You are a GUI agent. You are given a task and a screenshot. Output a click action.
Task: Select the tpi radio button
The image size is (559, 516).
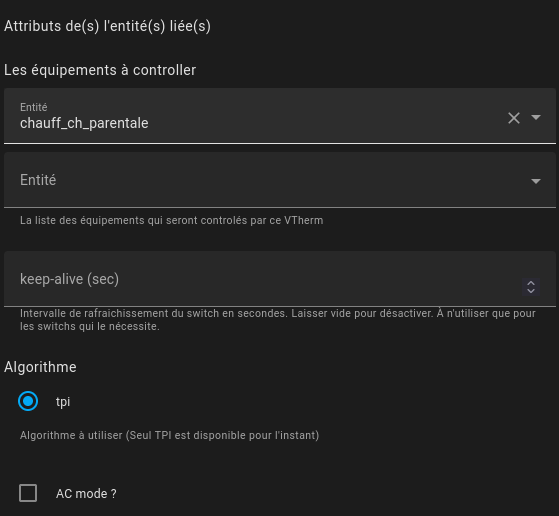pos(28,401)
